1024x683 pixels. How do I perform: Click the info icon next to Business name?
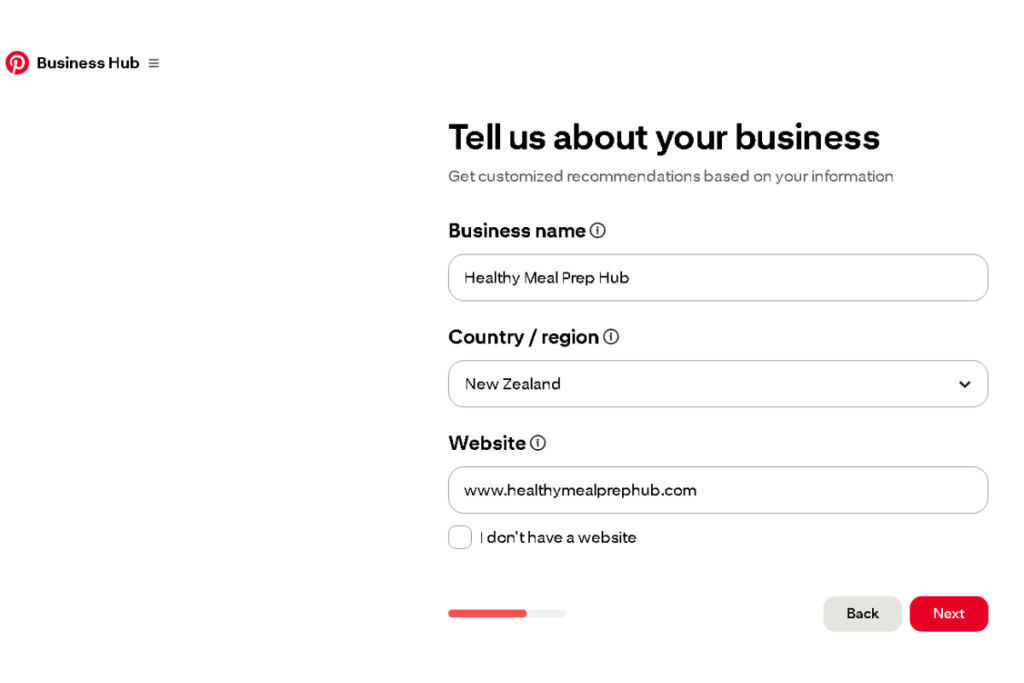tap(598, 230)
